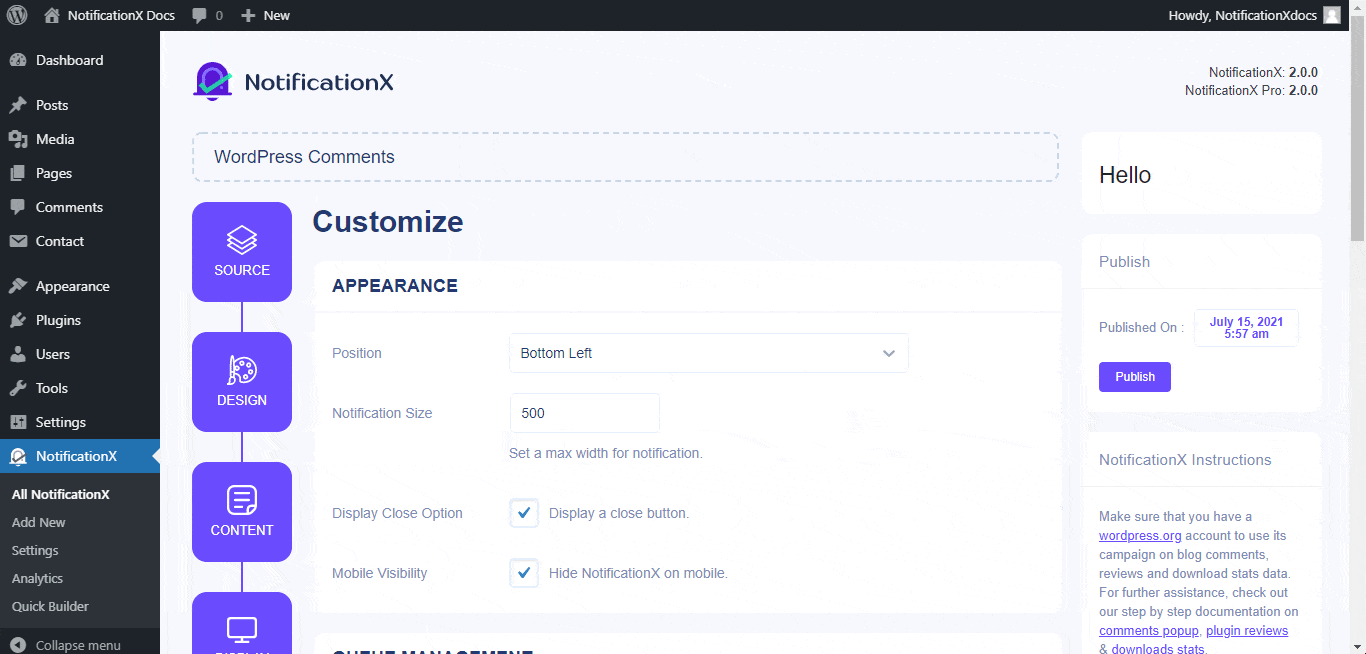Click the Notification Size field with 500
The image size is (1366, 654).
[585, 413]
